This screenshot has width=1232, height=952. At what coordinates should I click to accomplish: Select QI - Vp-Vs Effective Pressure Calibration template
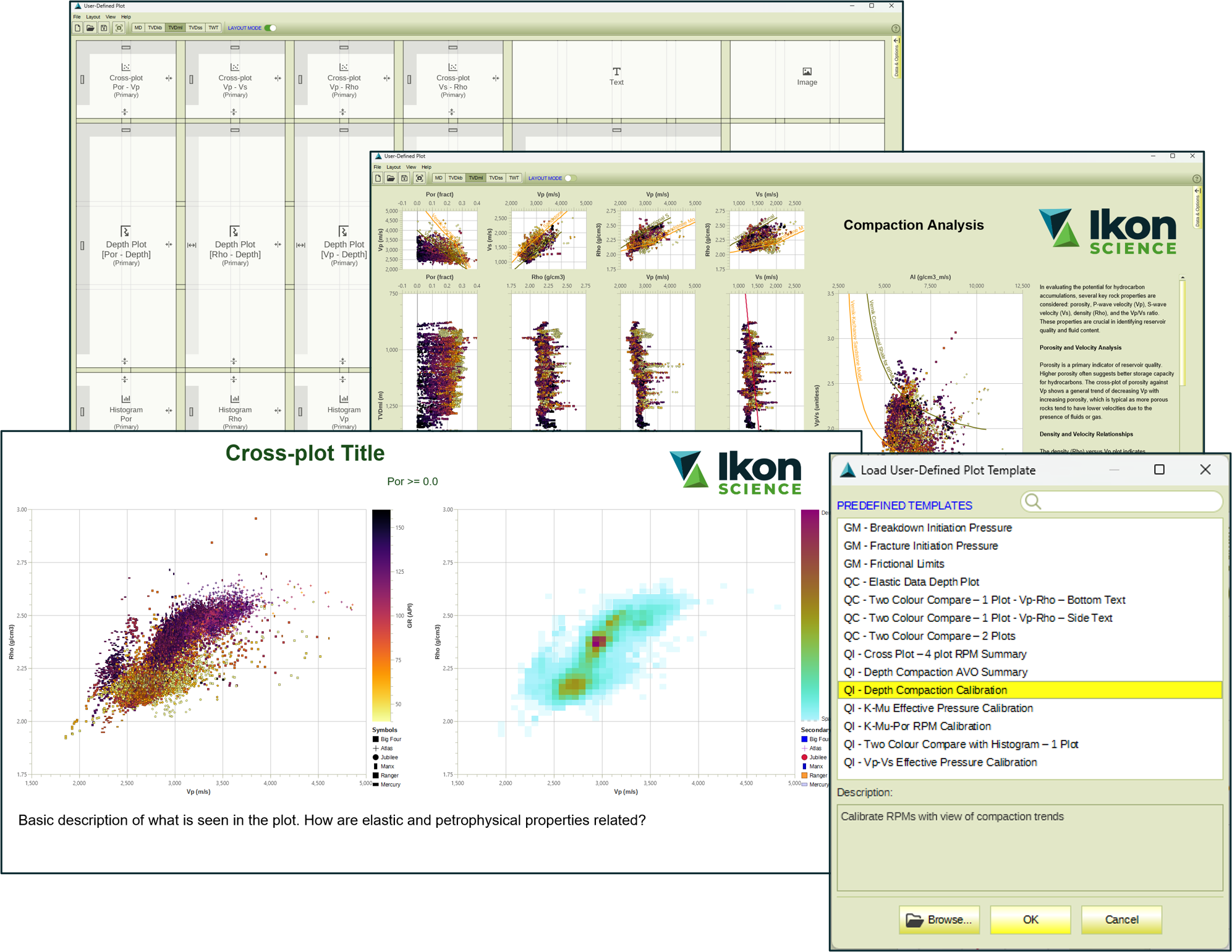click(x=1030, y=762)
